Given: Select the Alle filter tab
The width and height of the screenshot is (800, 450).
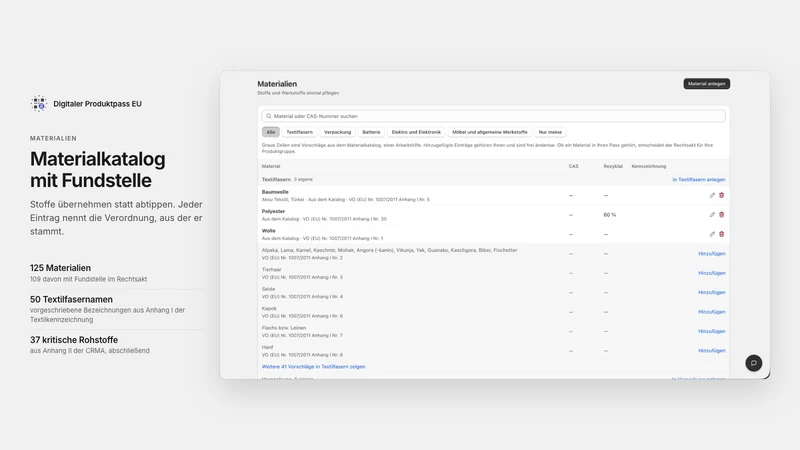Looking at the screenshot, I should (270, 132).
